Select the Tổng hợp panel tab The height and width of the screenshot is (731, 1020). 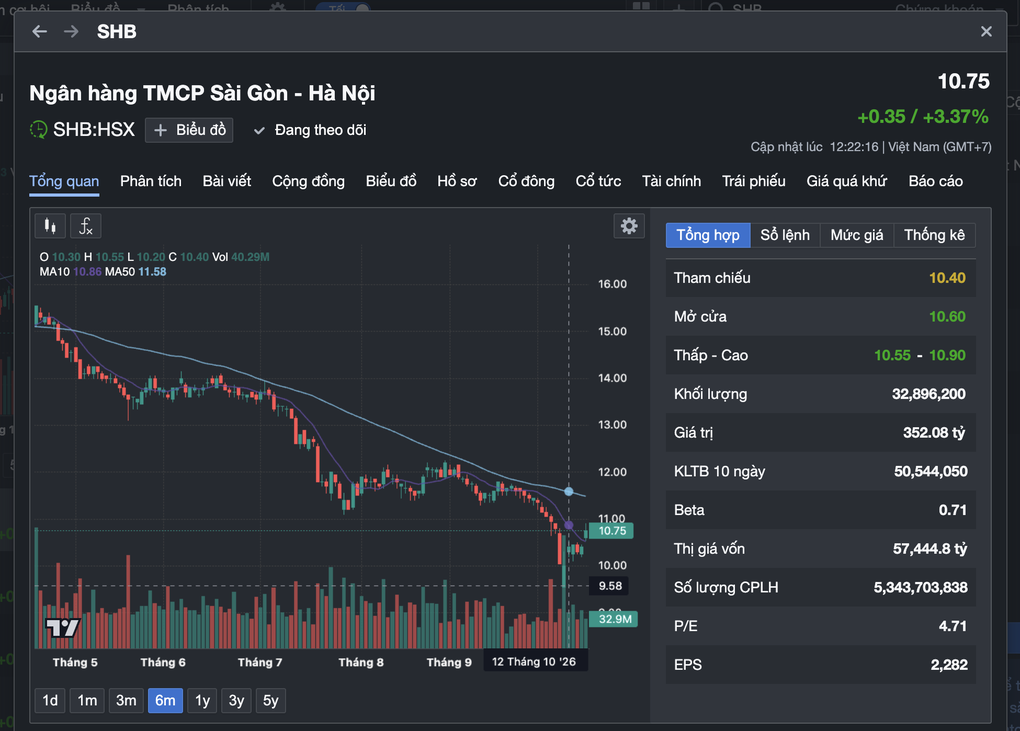coord(708,235)
